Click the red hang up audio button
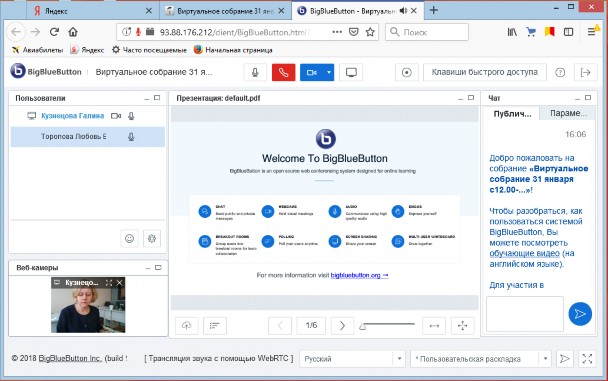The image size is (608, 381). tap(283, 72)
